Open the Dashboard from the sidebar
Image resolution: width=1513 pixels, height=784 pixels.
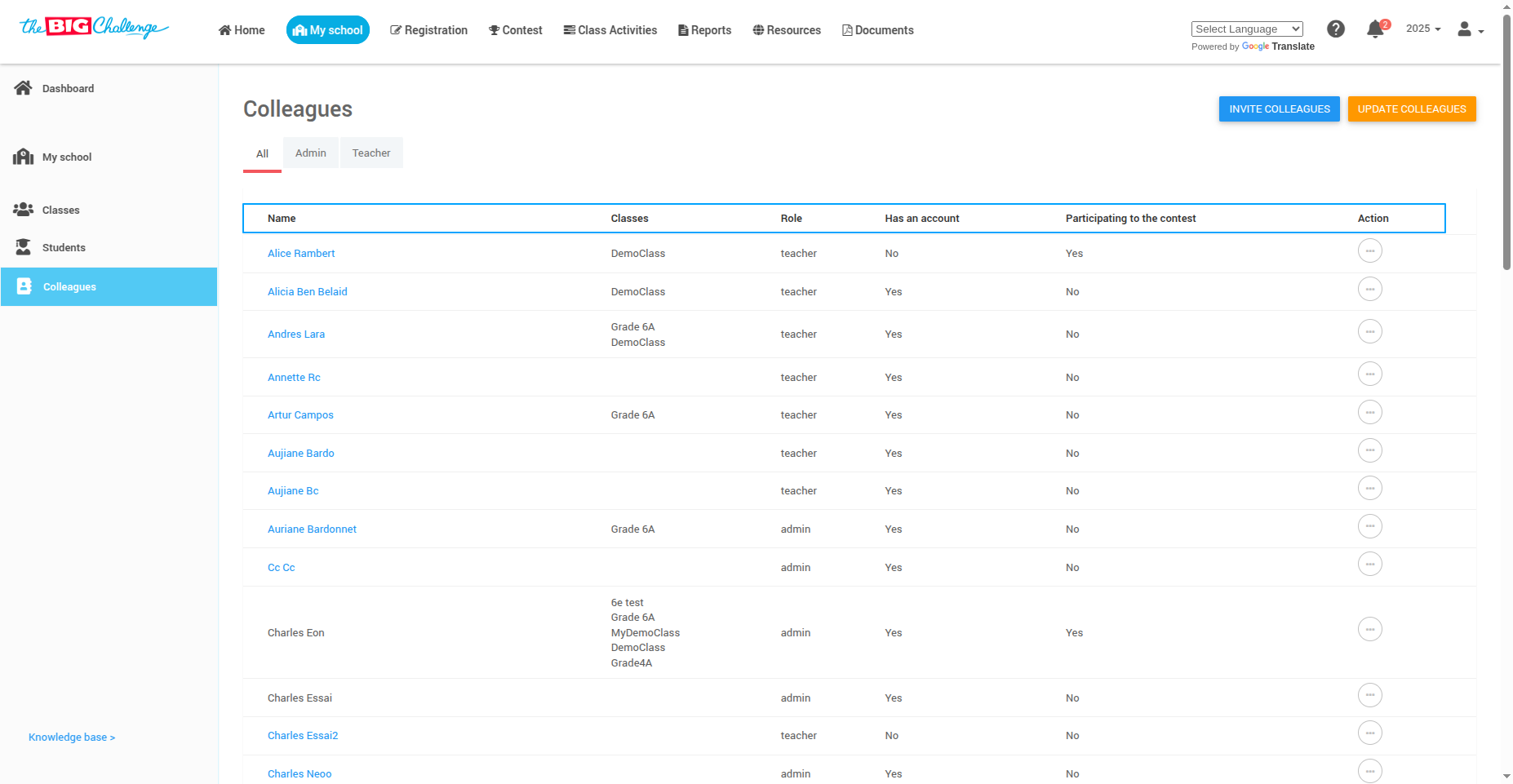68,88
